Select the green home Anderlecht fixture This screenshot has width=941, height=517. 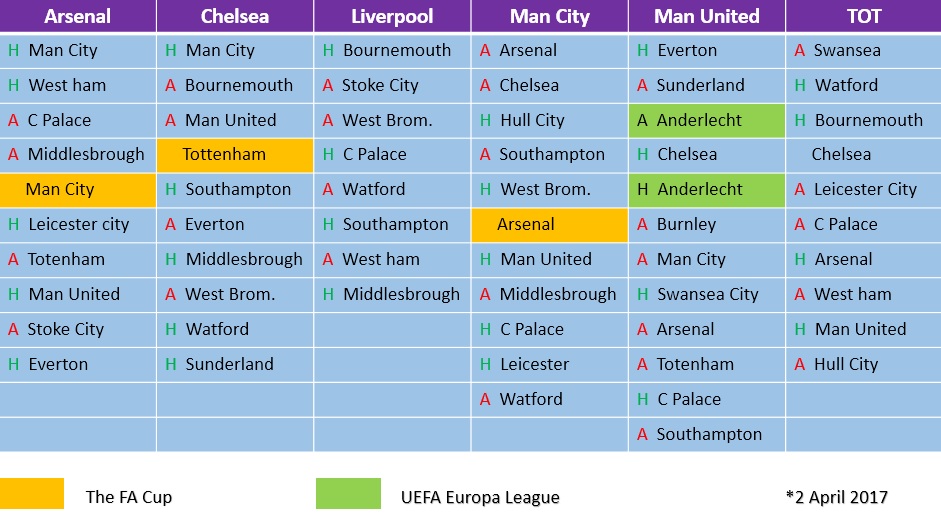click(706, 190)
